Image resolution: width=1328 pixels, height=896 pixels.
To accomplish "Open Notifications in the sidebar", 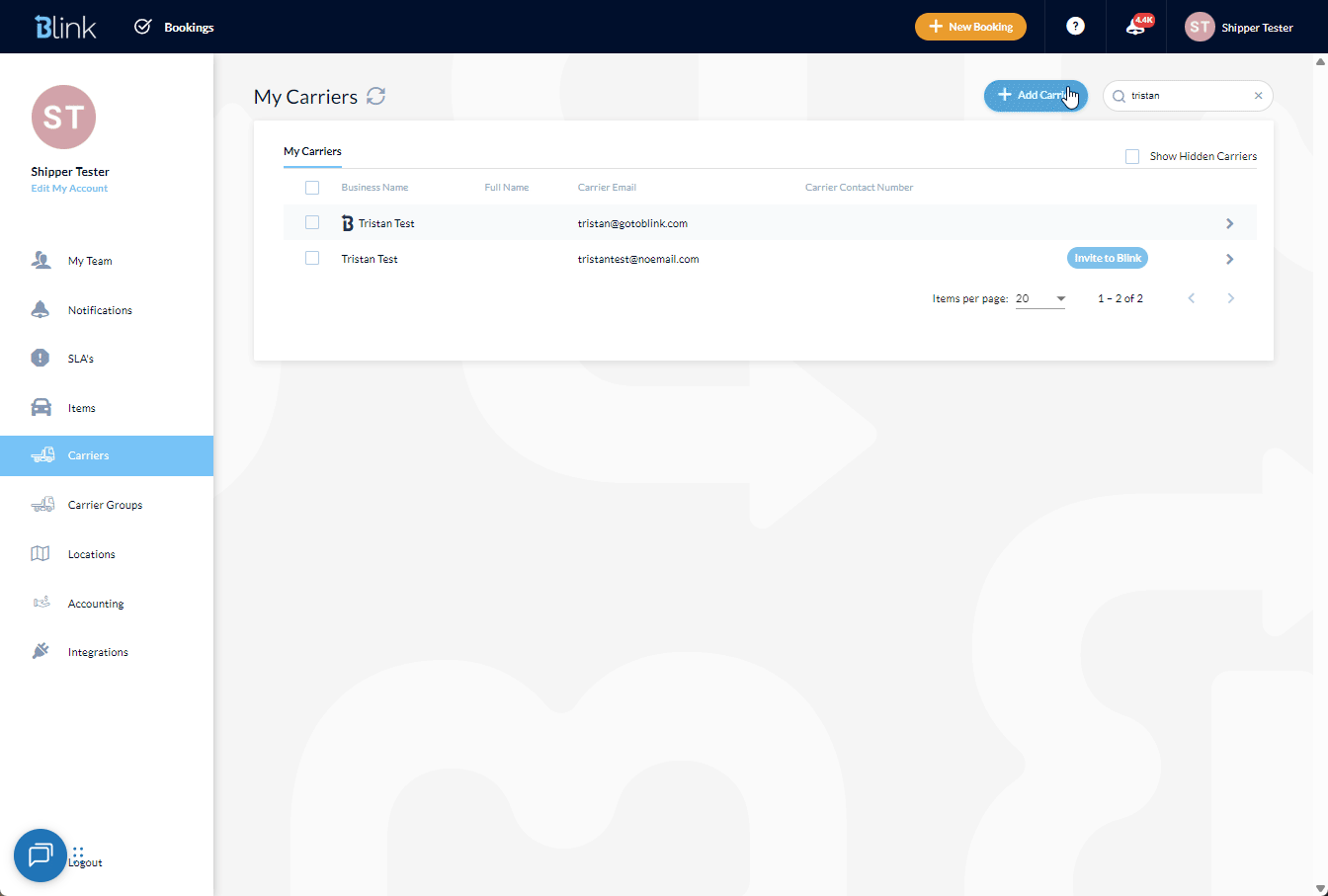I will pos(100,310).
